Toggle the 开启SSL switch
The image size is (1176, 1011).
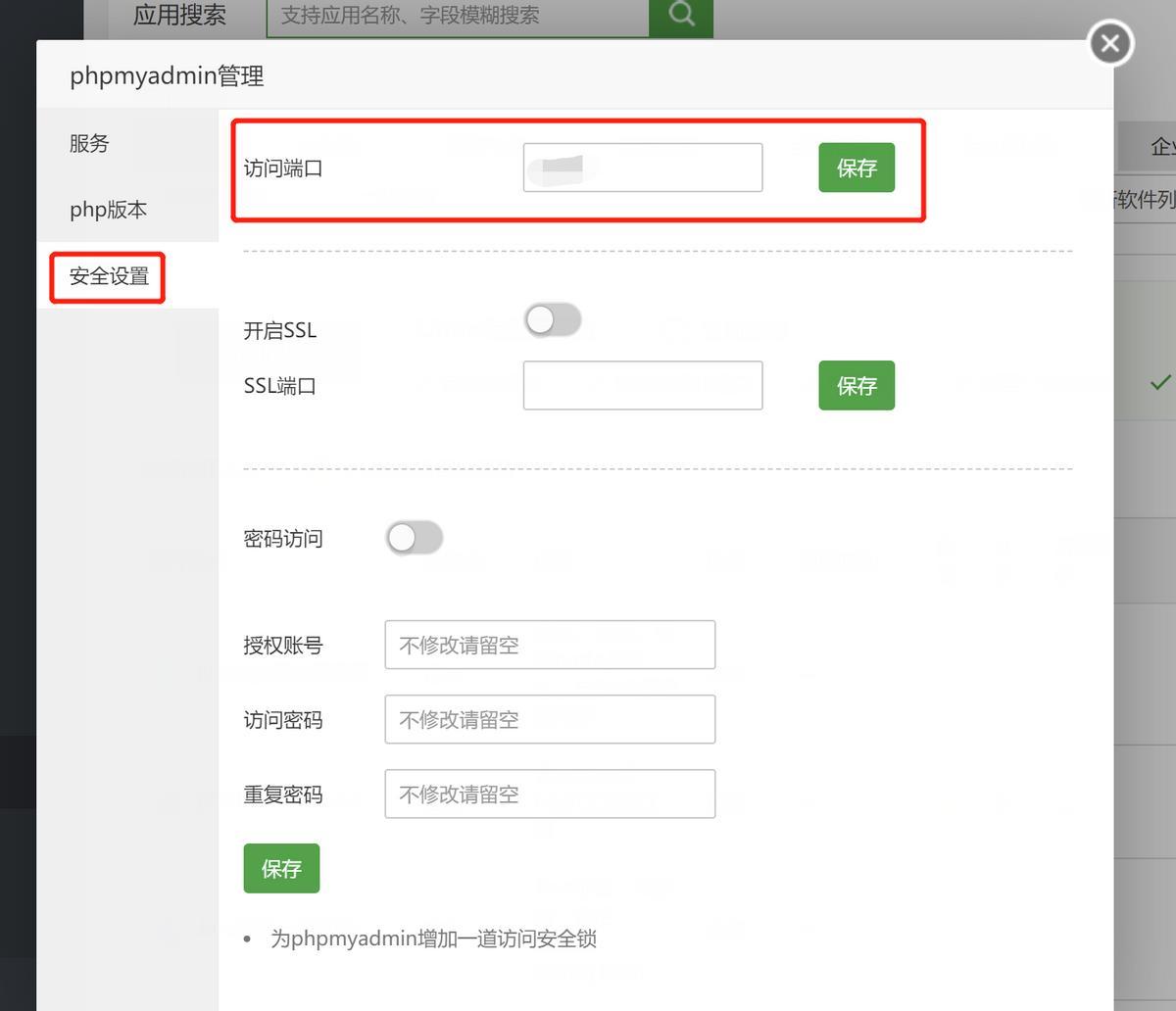[553, 320]
